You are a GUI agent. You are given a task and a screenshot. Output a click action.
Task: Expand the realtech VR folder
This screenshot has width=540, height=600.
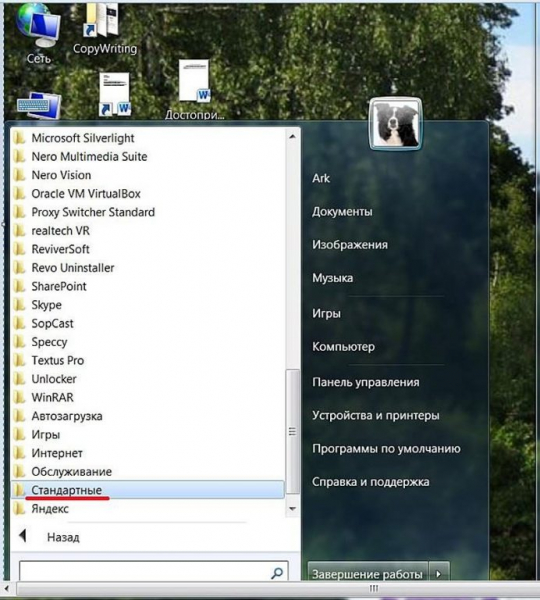tap(148, 231)
